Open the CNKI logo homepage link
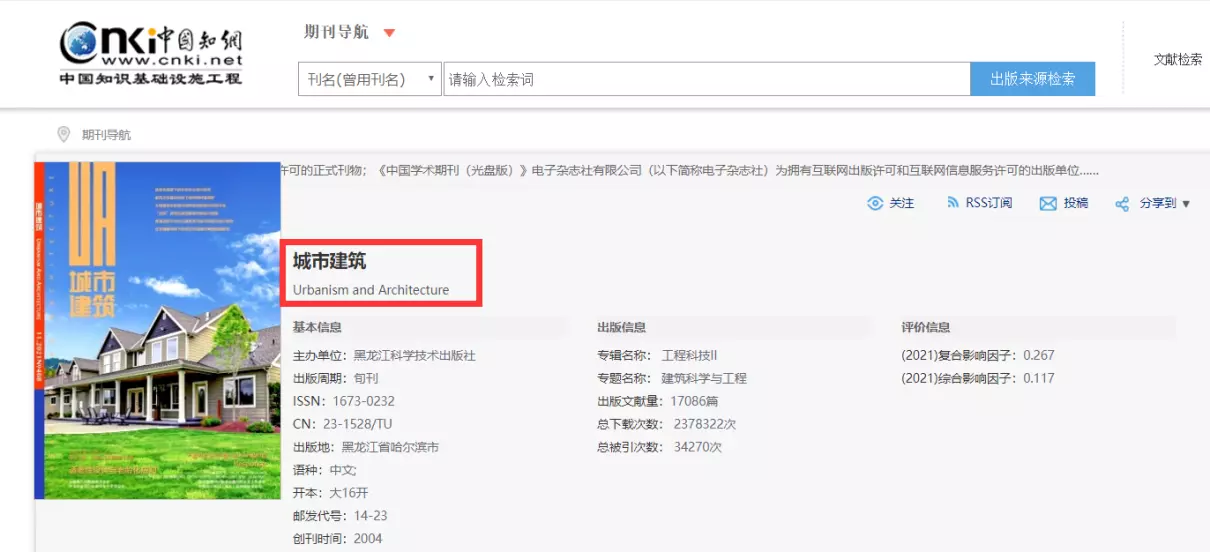 pos(151,52)
